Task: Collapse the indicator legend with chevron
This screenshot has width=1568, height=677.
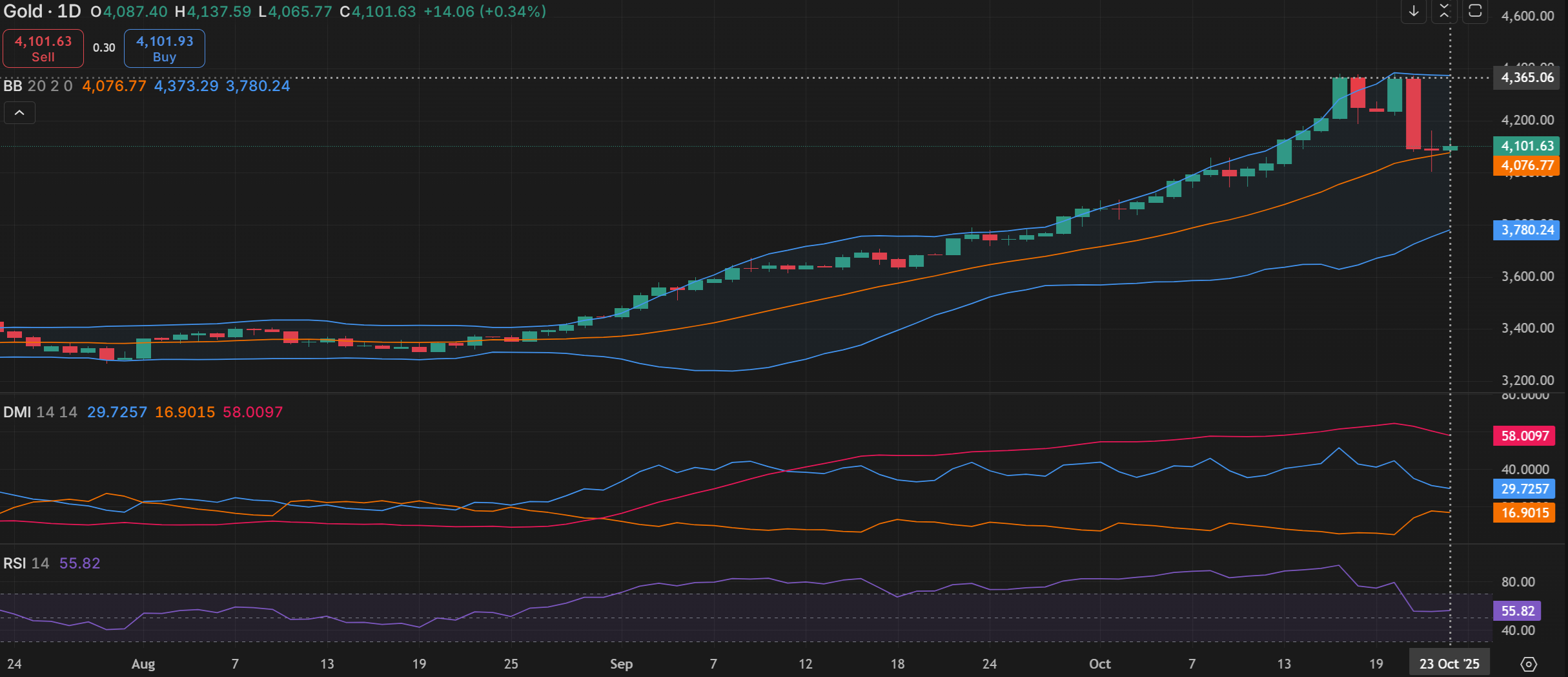Action: [x=20, y=113]
